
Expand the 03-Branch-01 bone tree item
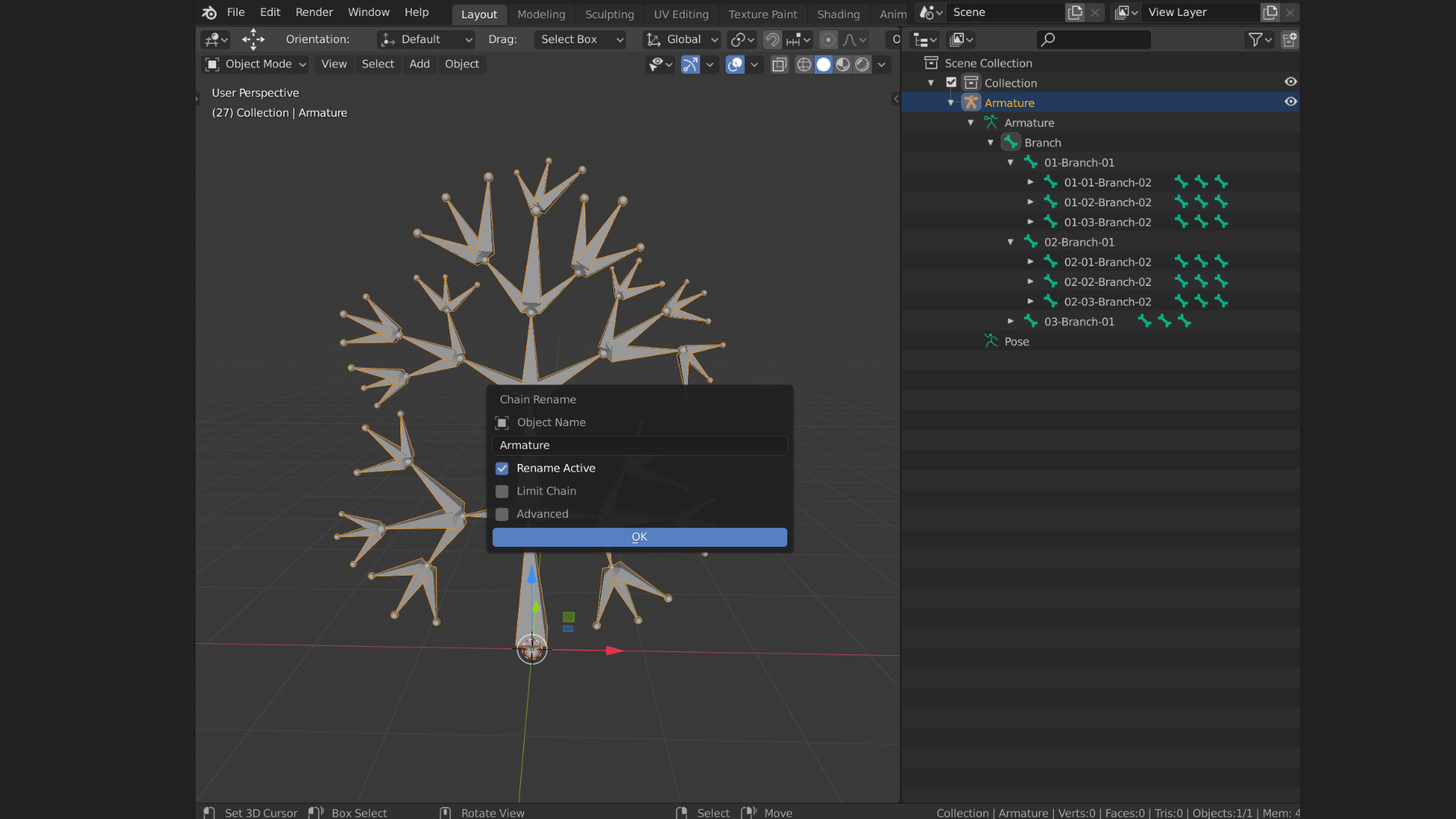[x=1010, y=322]
